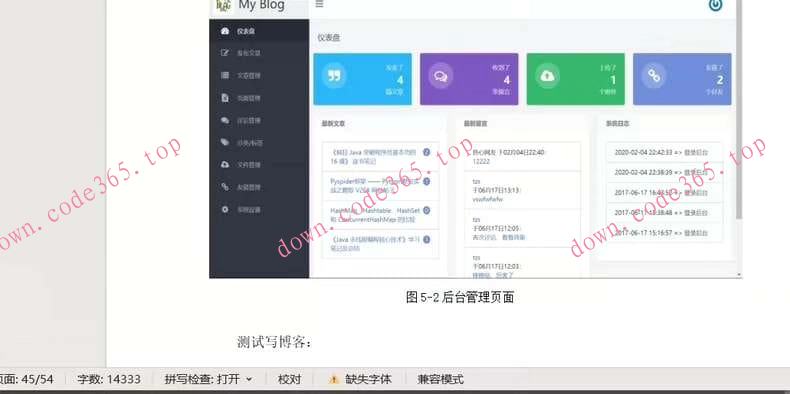Click the vertical scrollbar of the blog page
This screenshot has width=790, height=394.
pyautogui.click(x=739, y=109)
